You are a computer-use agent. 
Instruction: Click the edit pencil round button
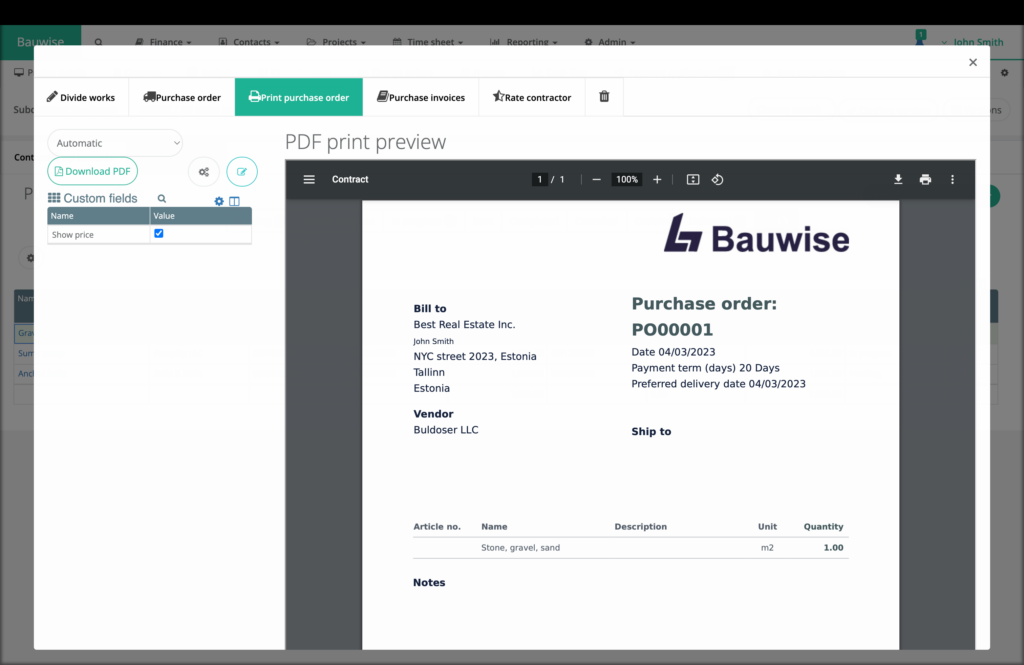click(242, 172)
